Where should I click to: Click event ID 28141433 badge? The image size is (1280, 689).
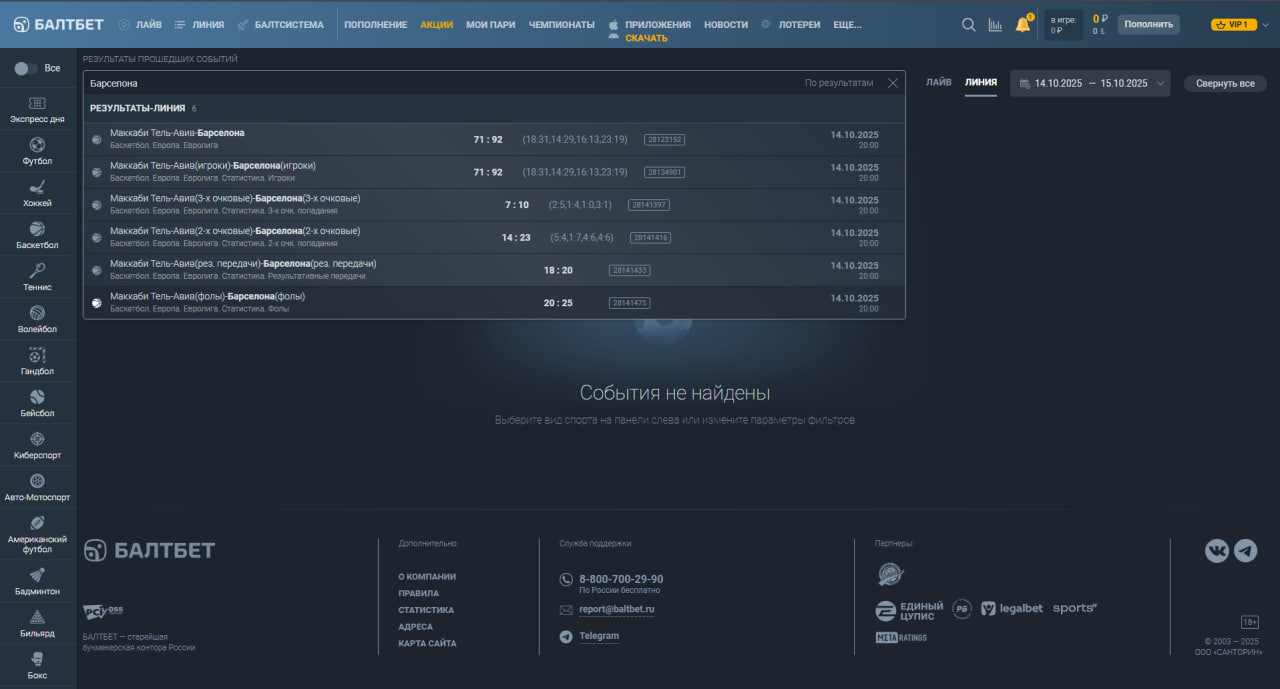(x=629, y=270)
